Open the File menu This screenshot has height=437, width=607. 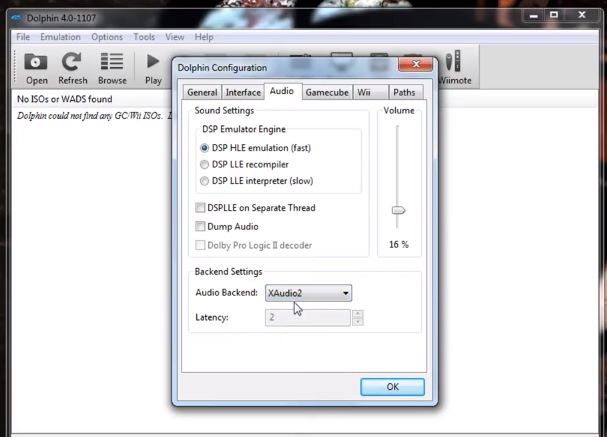23,37
